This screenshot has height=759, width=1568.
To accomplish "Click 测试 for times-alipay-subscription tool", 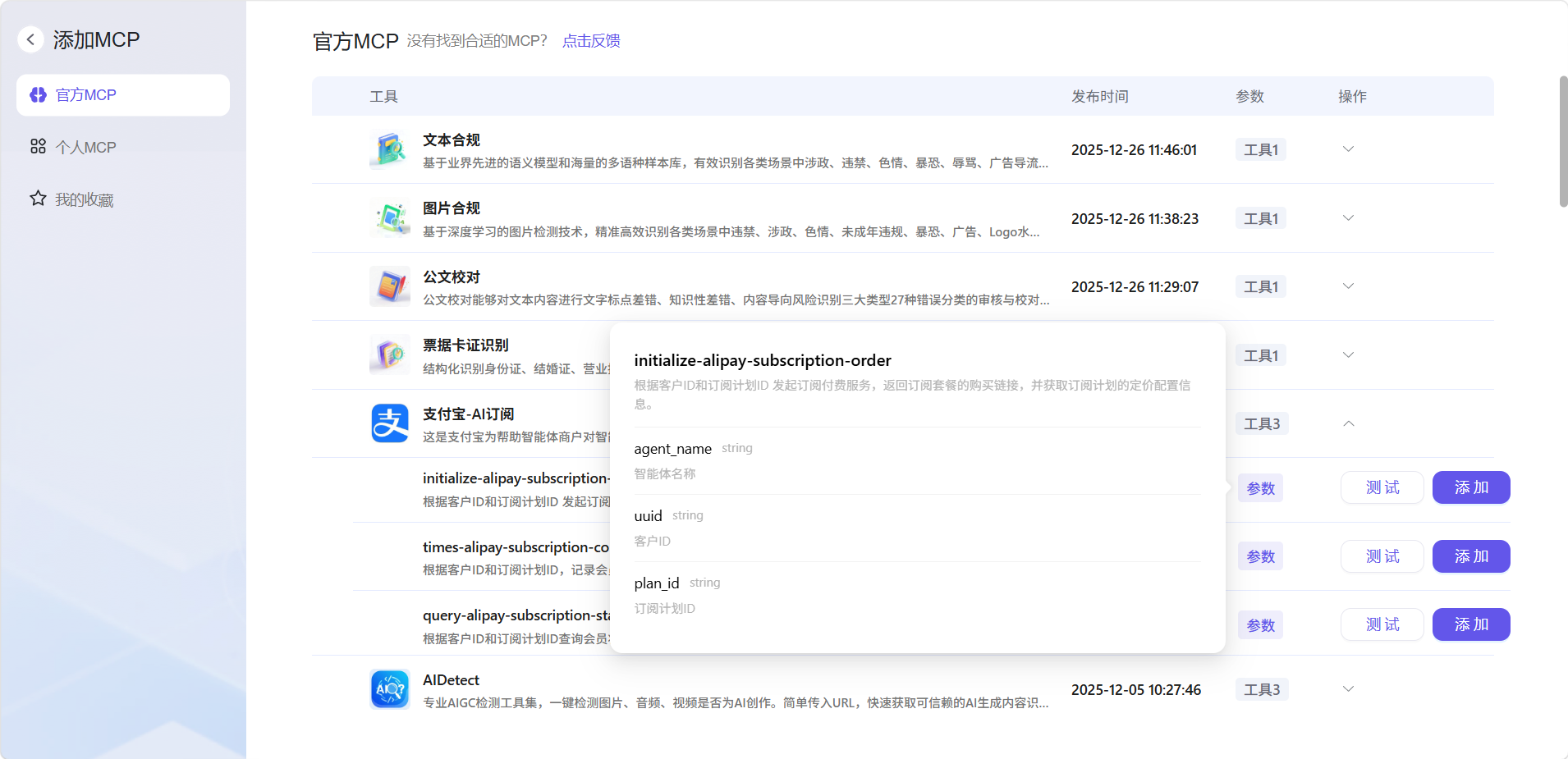I will click(x=1382, y=556).
